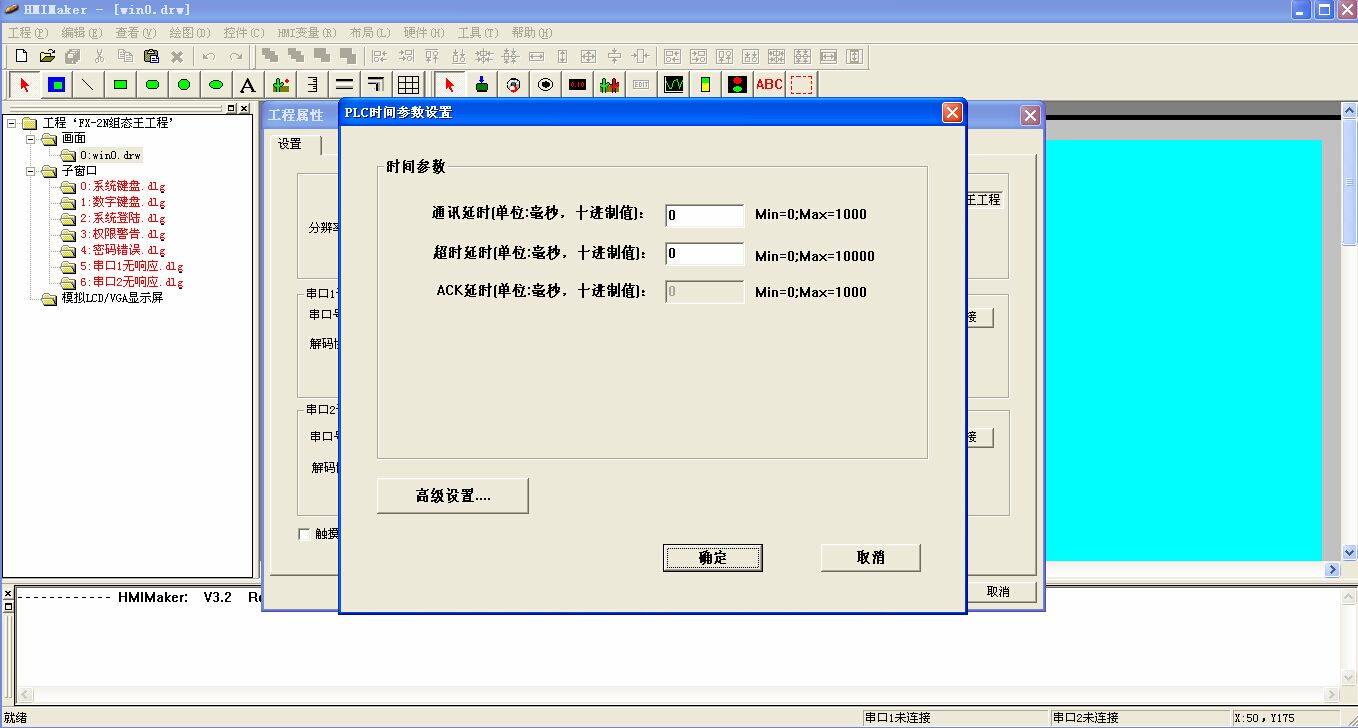Collapse the 画面 tree node

[x=31, y=139]
